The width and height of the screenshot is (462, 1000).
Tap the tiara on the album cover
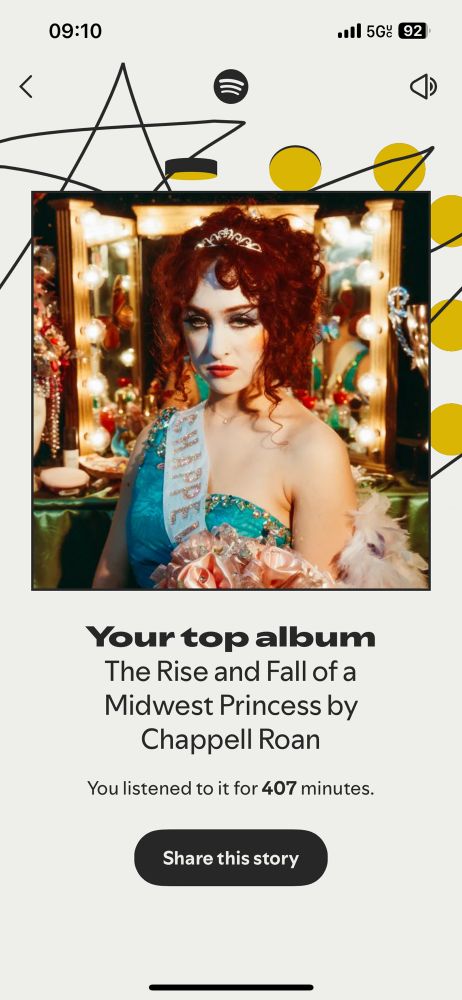pos(228,240)
